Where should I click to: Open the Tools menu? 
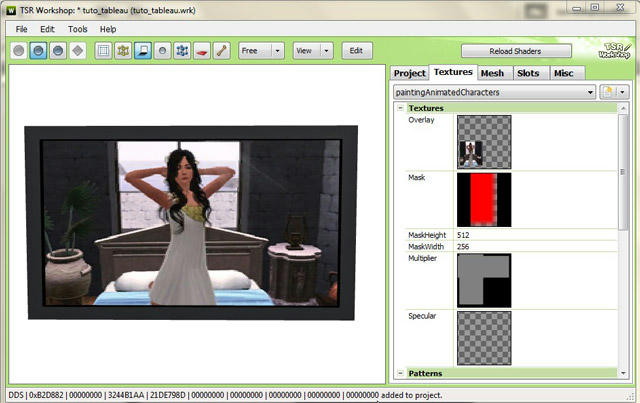[78, 29]
